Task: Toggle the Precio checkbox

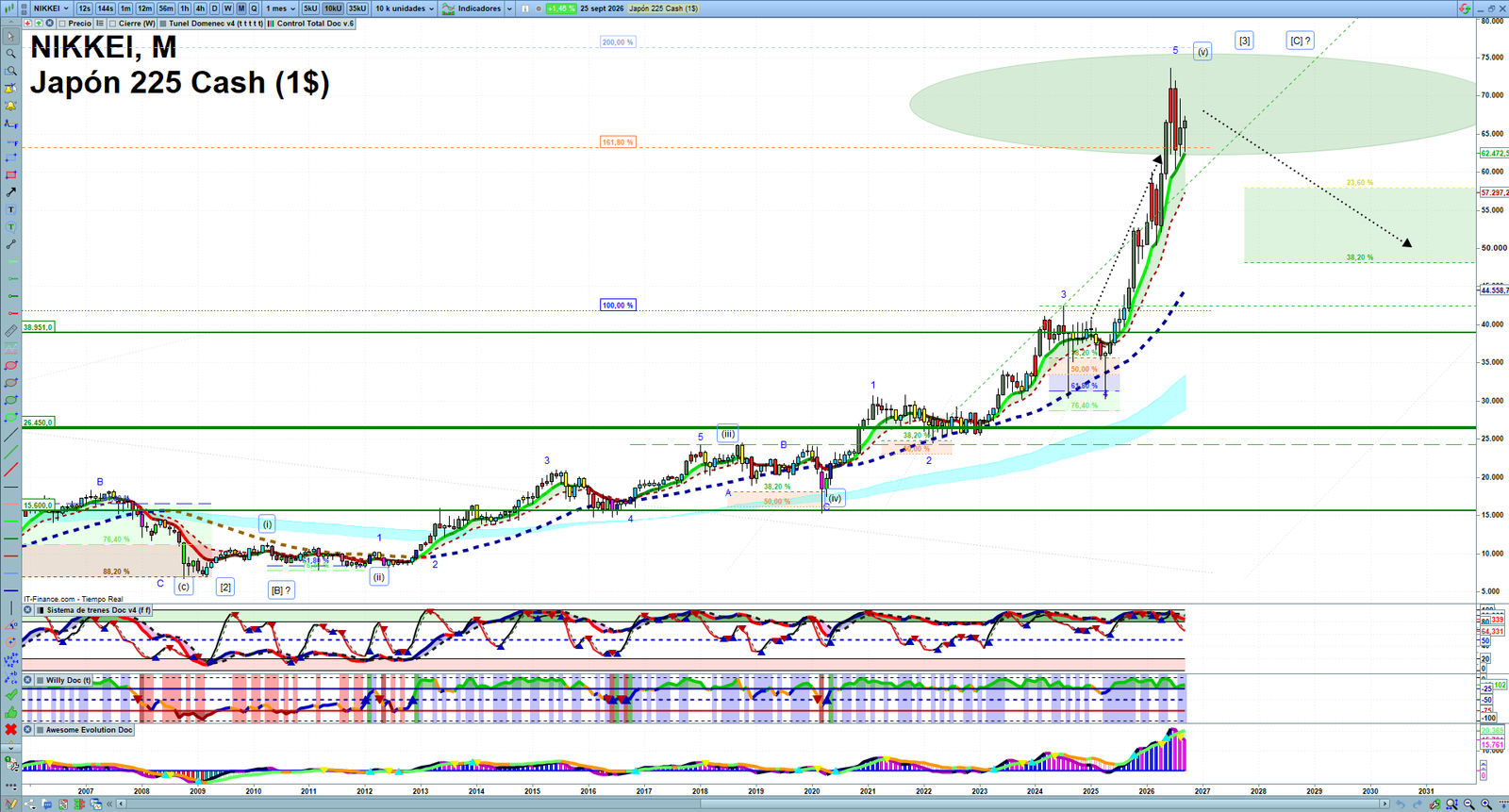Action: 61,24
